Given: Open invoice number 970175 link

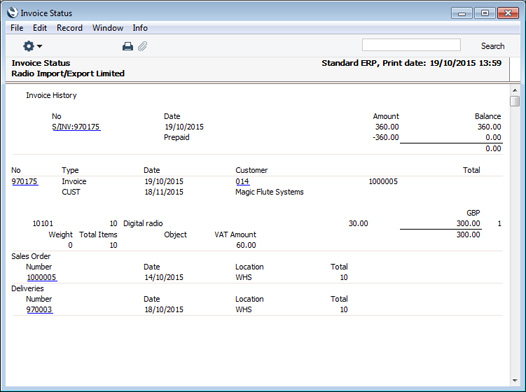Looking at the screenshot, I should 25,181.
